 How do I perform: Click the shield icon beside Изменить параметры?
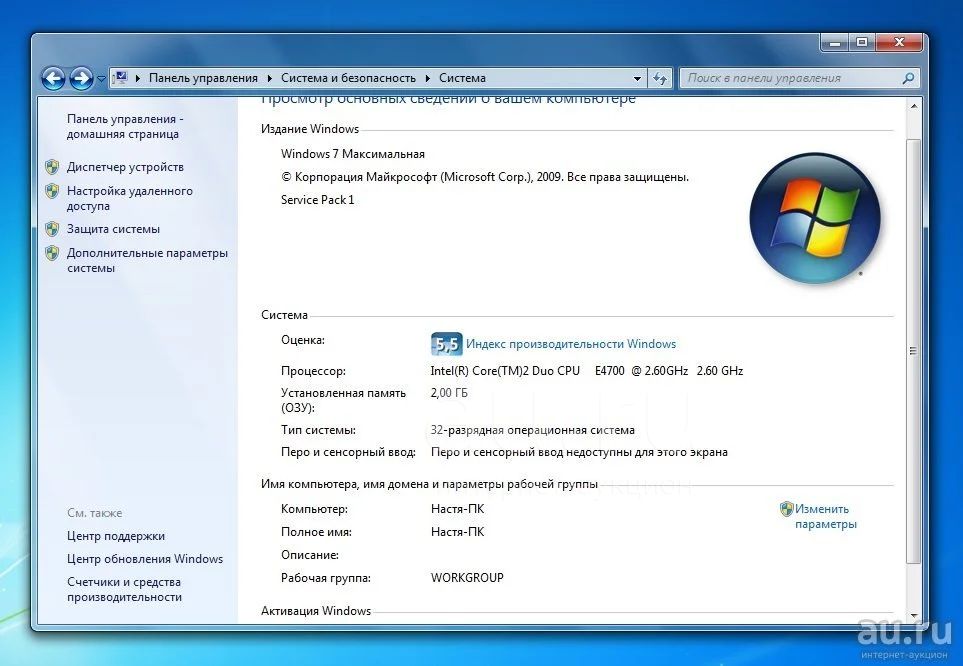pyautogui.click(x=786, y=509)
